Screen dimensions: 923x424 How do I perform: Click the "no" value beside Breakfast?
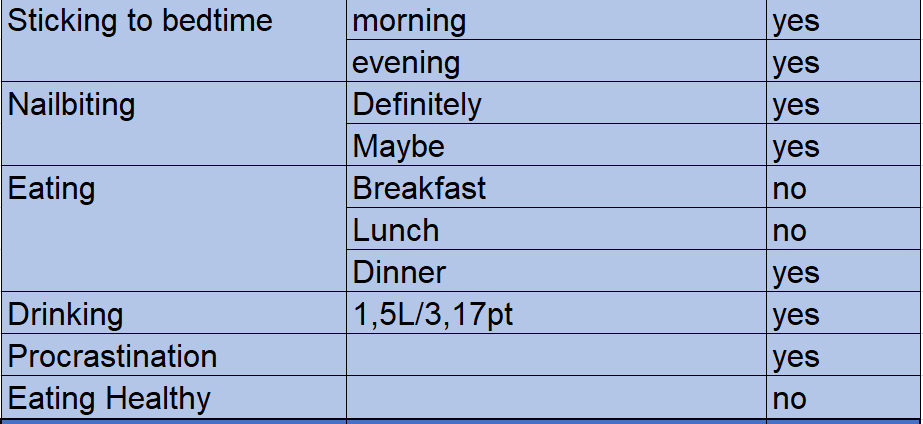pos(790,189)
